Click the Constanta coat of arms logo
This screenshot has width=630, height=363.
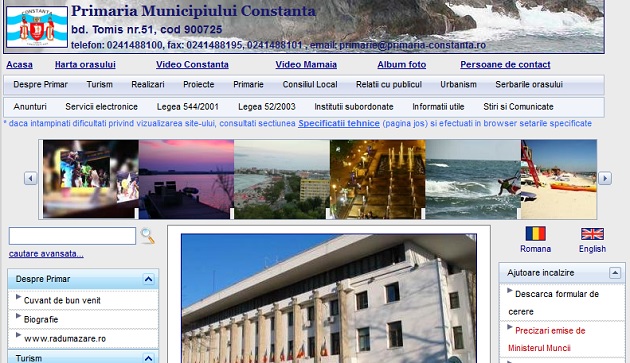click(37, 27)
